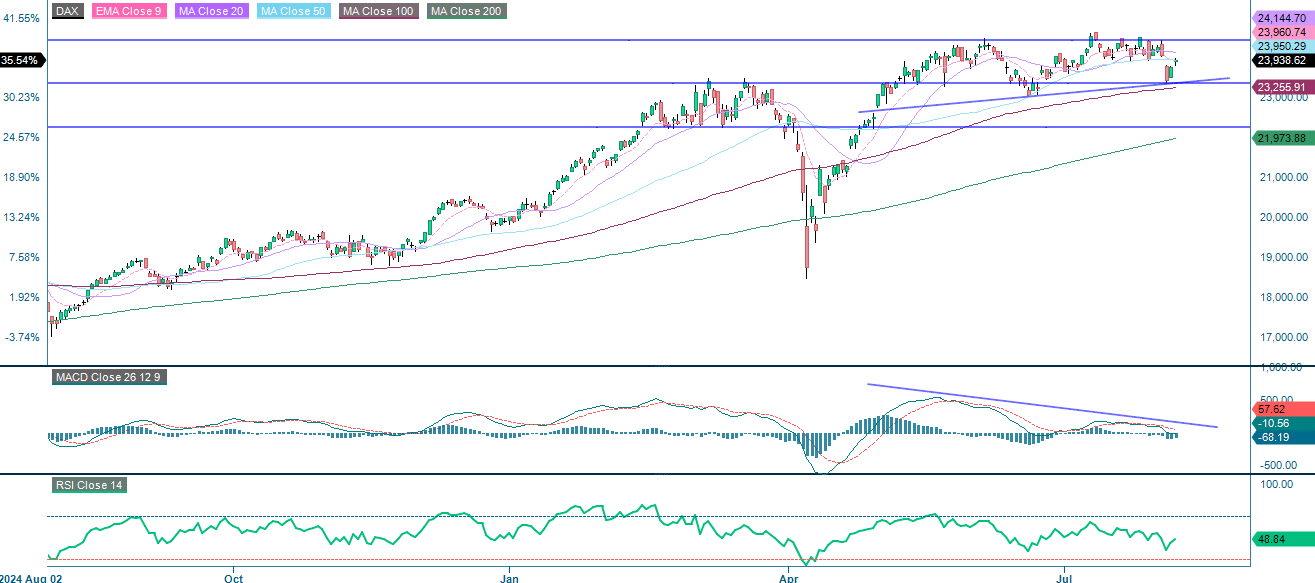Select Jul on the time axis
The image size is (1315, 583).
(x=1065, y=578)
